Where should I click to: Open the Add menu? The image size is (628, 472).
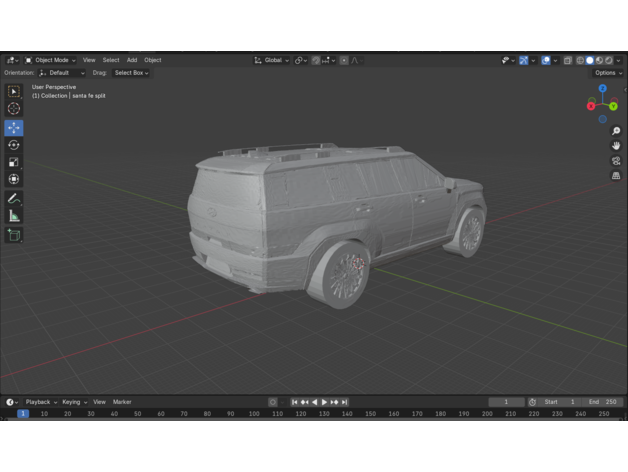pyautogui.click(x=131, y=60)
